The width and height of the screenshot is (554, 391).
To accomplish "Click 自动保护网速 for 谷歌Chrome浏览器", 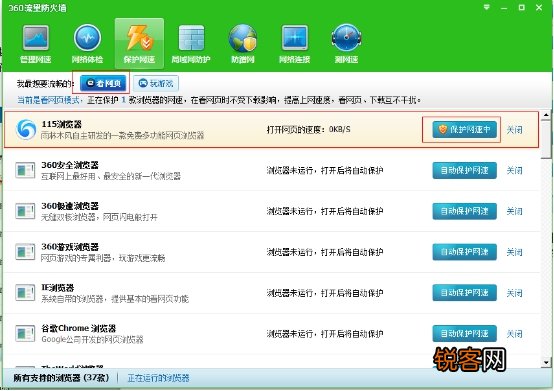I will [x=464, y=334].
